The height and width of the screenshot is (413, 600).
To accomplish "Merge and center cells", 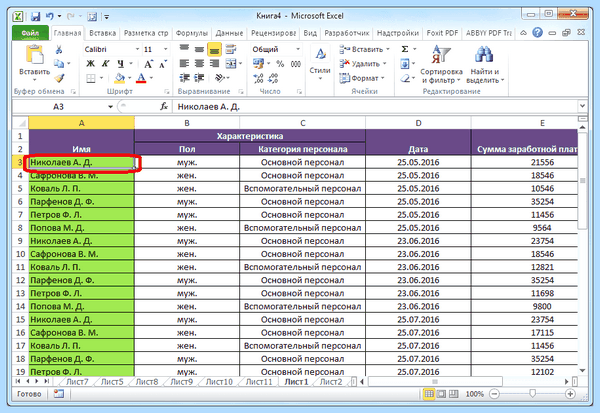I will pos(231,64).
